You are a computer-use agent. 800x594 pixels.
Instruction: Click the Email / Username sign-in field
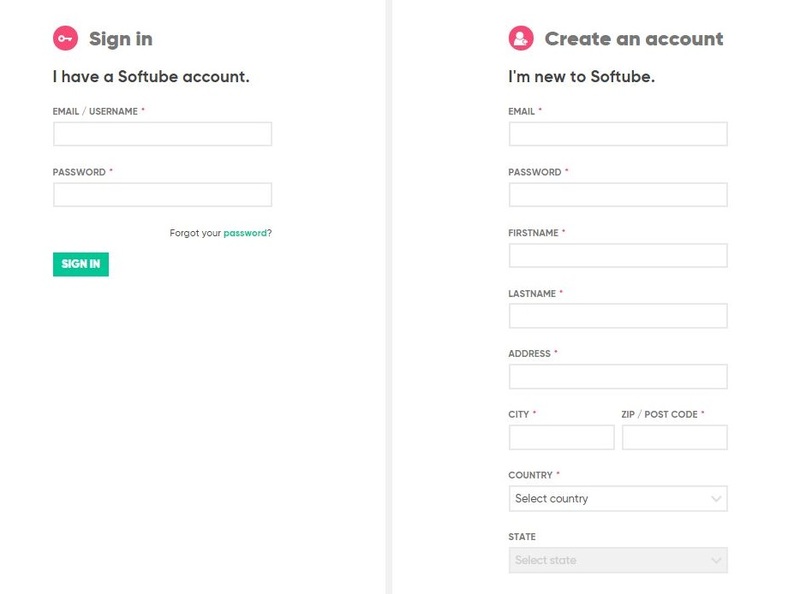pyautogui.click(x=162, y=134)
